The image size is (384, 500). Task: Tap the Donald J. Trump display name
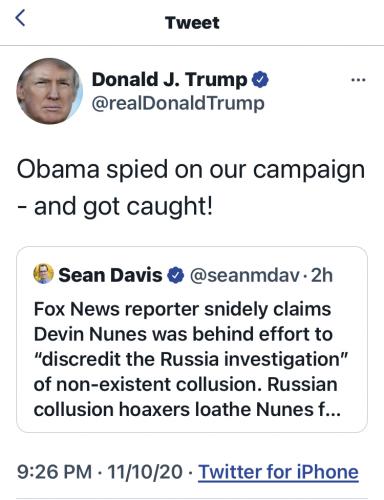[169, 80]
